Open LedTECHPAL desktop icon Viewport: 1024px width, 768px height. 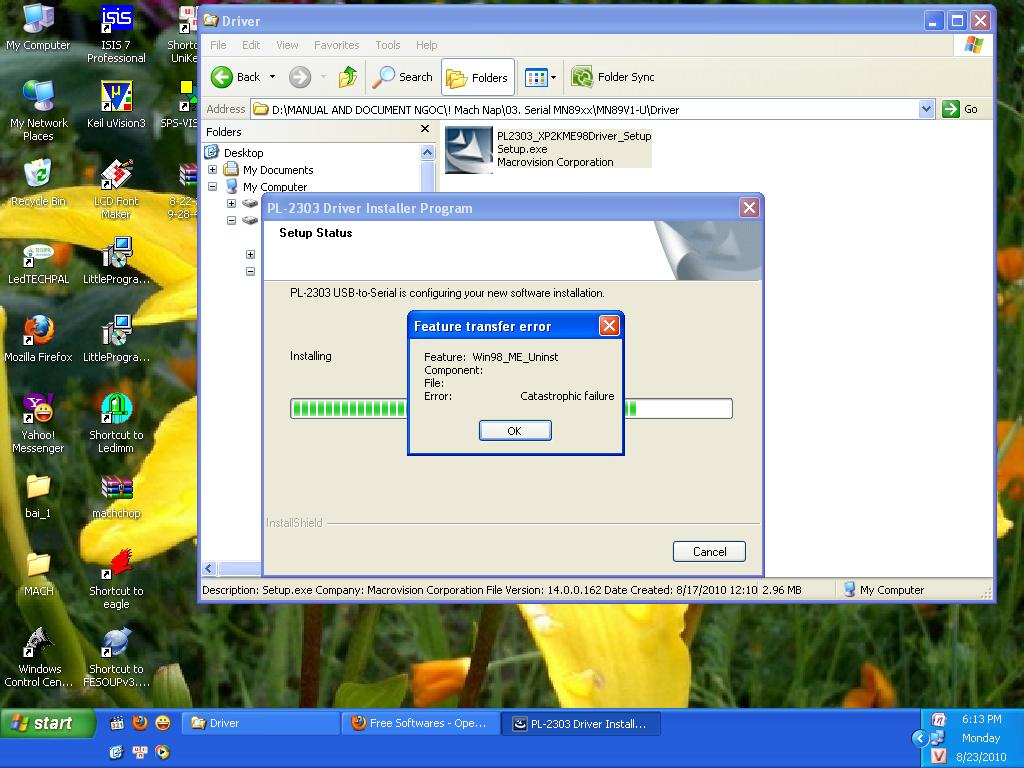pos(38,263)
